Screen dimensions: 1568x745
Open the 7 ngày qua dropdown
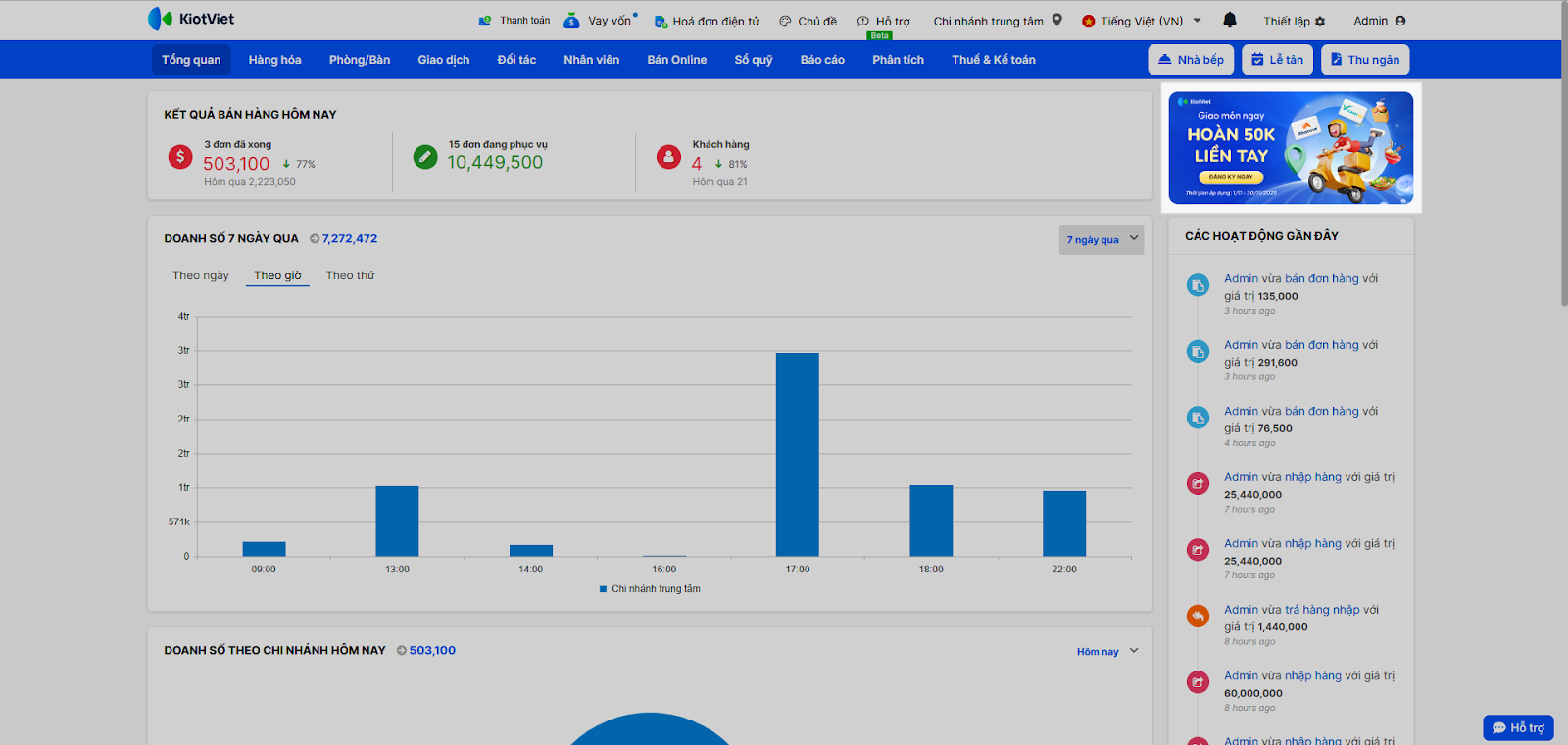click(x=1101, y=240)
